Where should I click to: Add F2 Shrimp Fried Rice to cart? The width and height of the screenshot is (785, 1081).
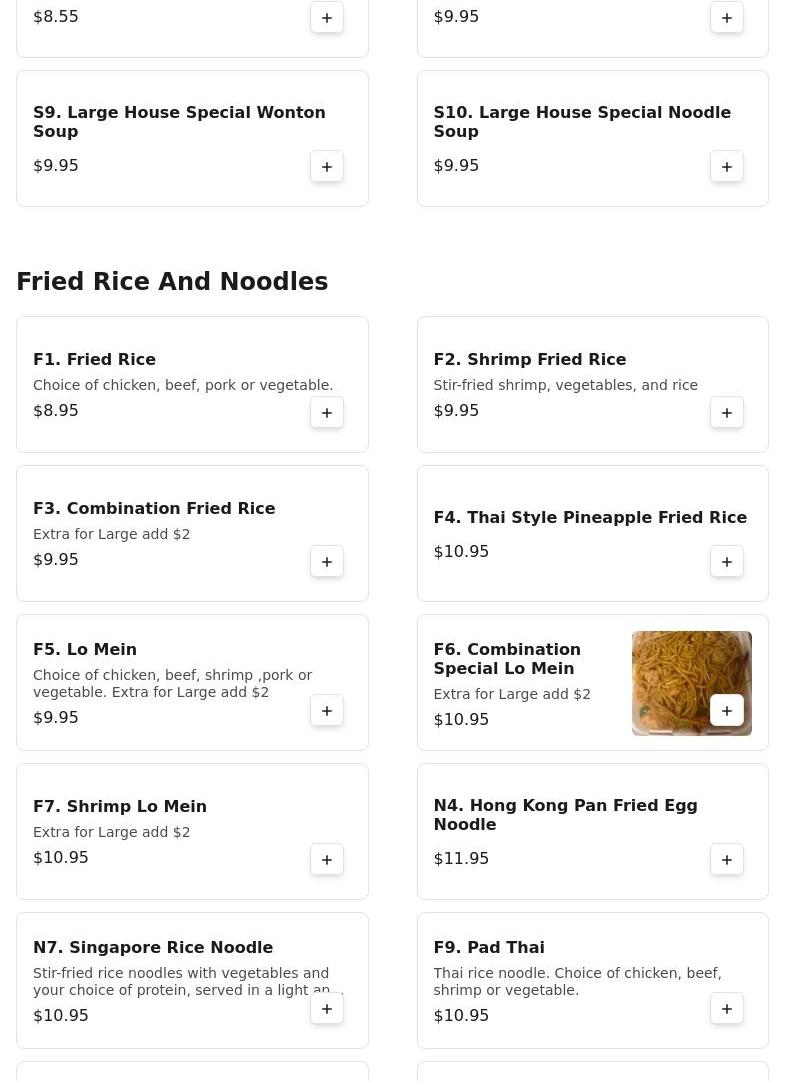(727, 413)
